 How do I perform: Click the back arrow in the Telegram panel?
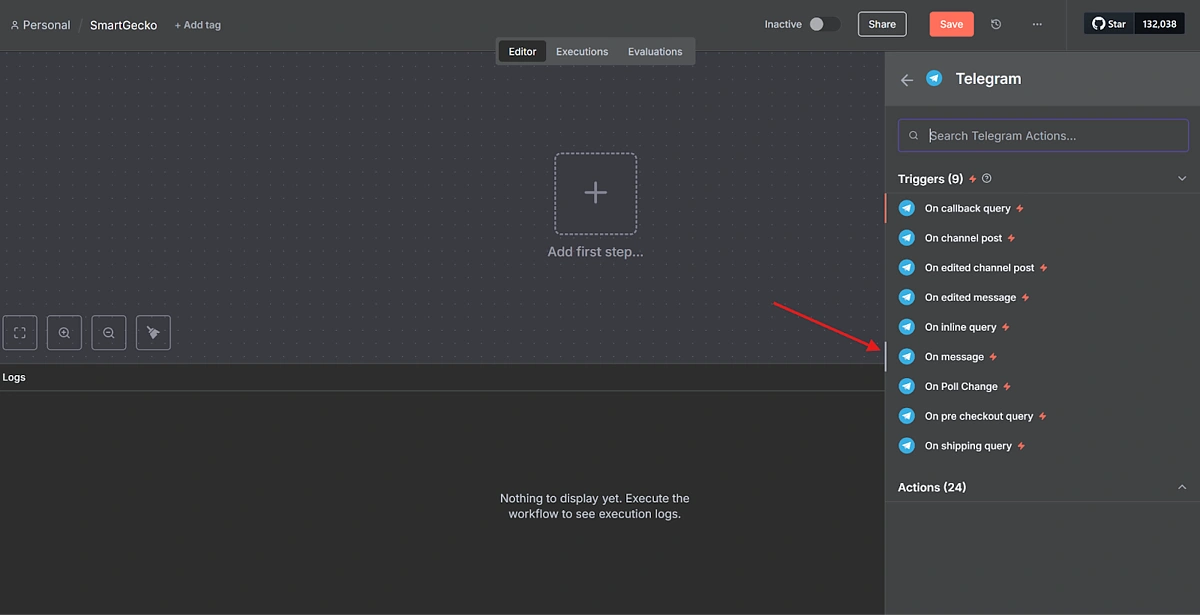[x=906, y=80]
